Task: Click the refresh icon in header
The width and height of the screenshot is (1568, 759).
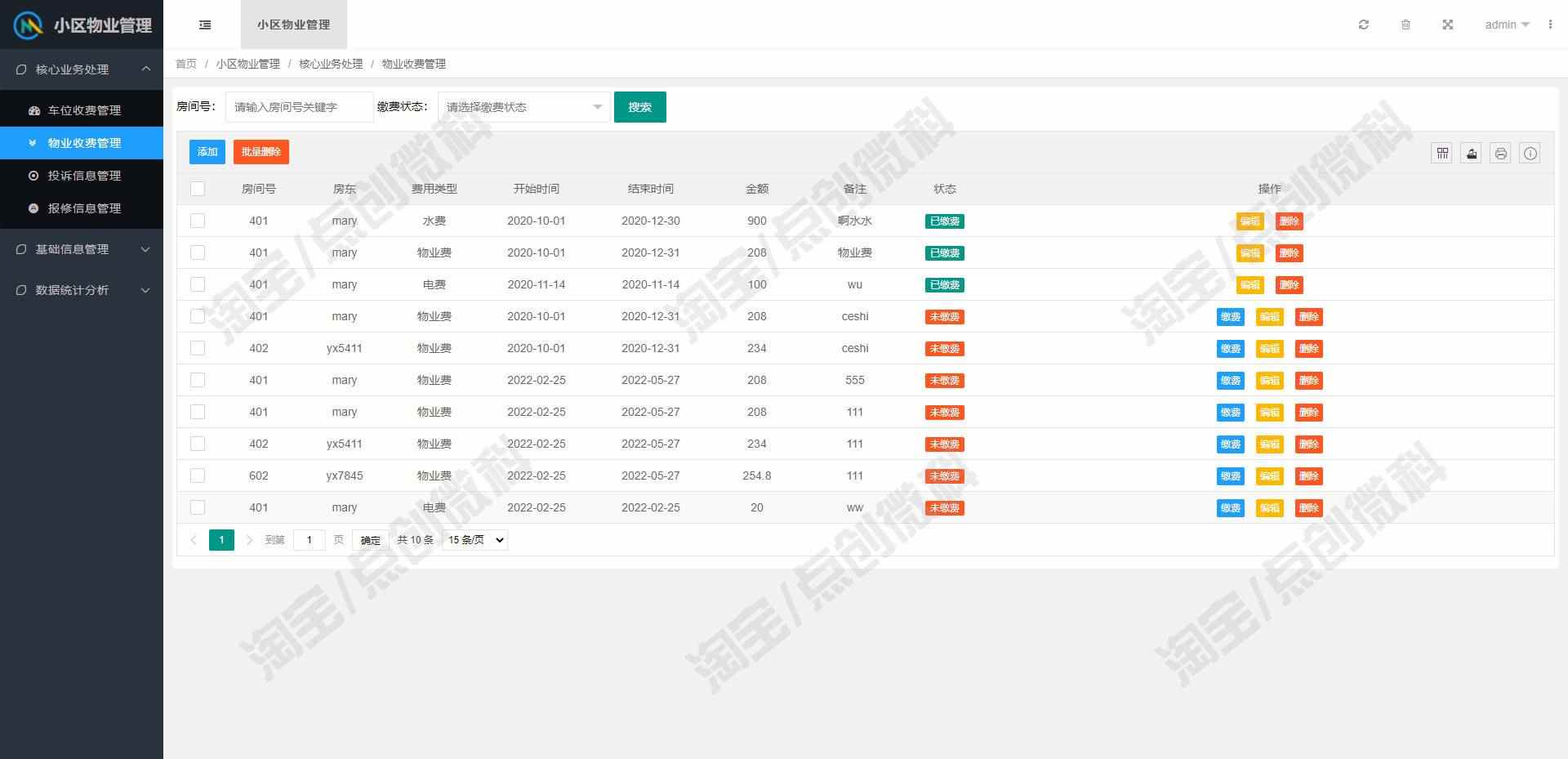Action: (1363, 25)
